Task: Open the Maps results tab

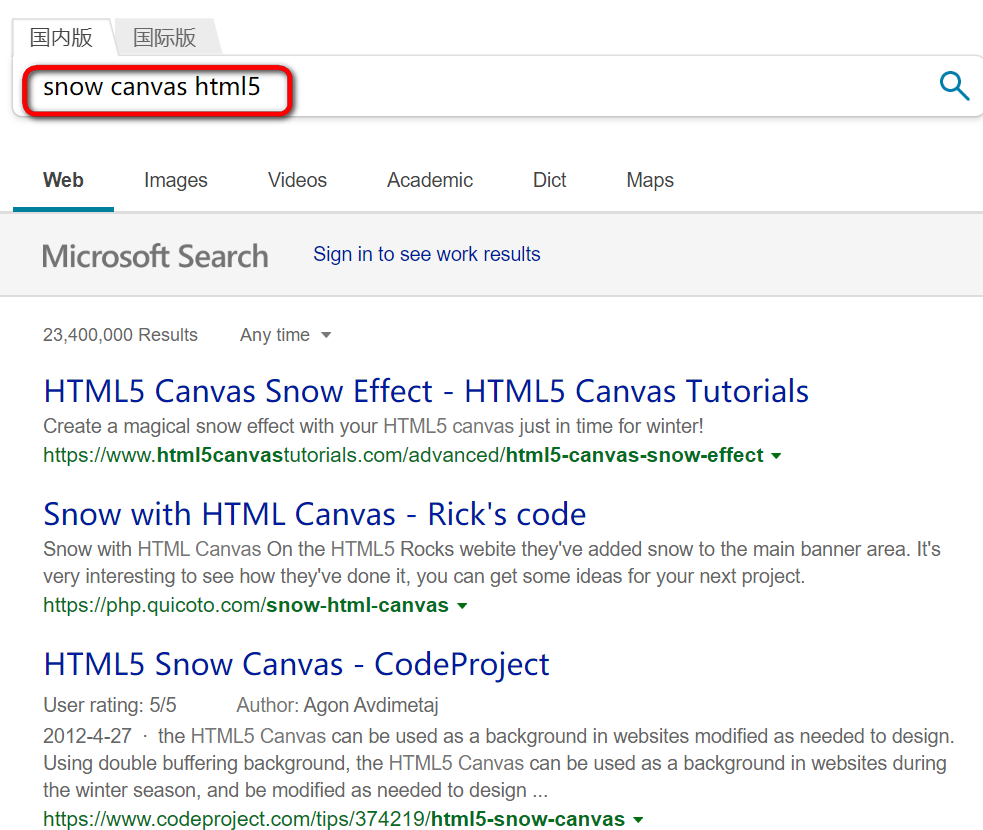Action: pos(650,180)
